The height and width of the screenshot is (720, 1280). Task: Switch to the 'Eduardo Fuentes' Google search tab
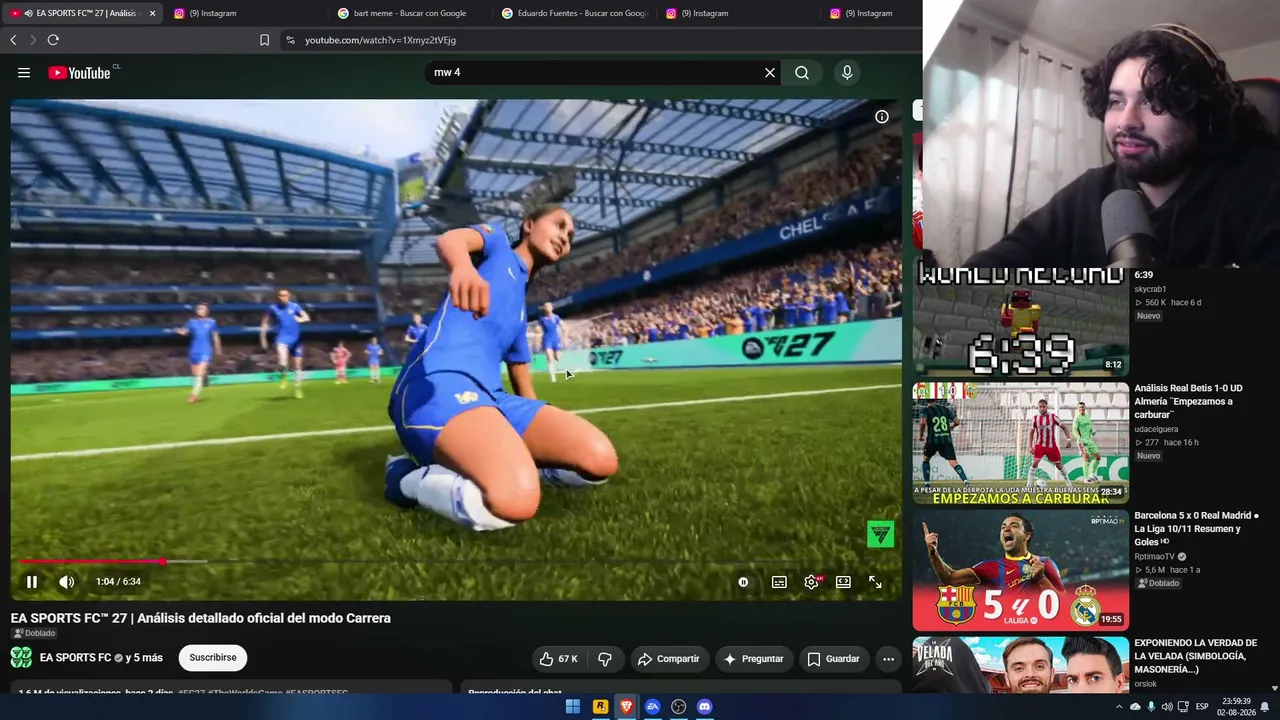tap(575, 14)
